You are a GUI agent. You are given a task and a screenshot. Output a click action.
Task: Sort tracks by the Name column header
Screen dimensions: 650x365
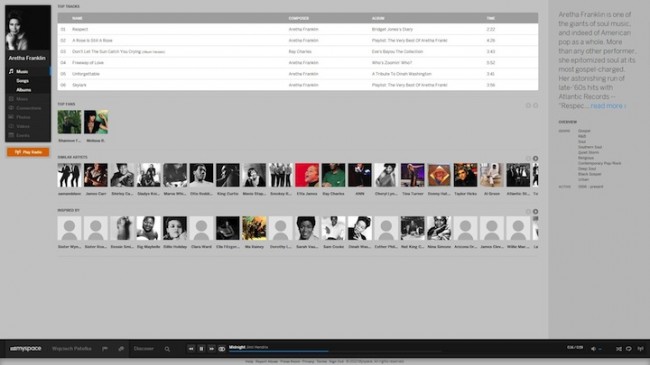coord(77,18)
